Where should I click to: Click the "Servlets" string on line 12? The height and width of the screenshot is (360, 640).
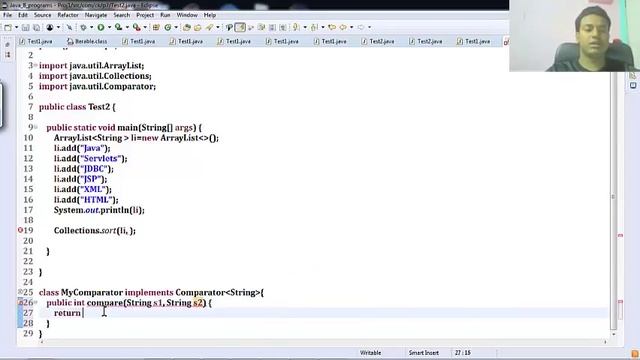(x=102, y=158)
